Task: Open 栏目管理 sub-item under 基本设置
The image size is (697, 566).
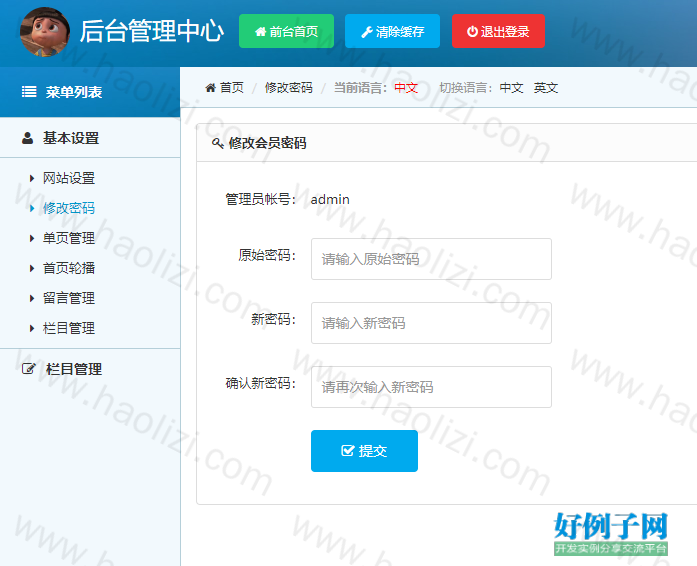Action: (69, 328)
